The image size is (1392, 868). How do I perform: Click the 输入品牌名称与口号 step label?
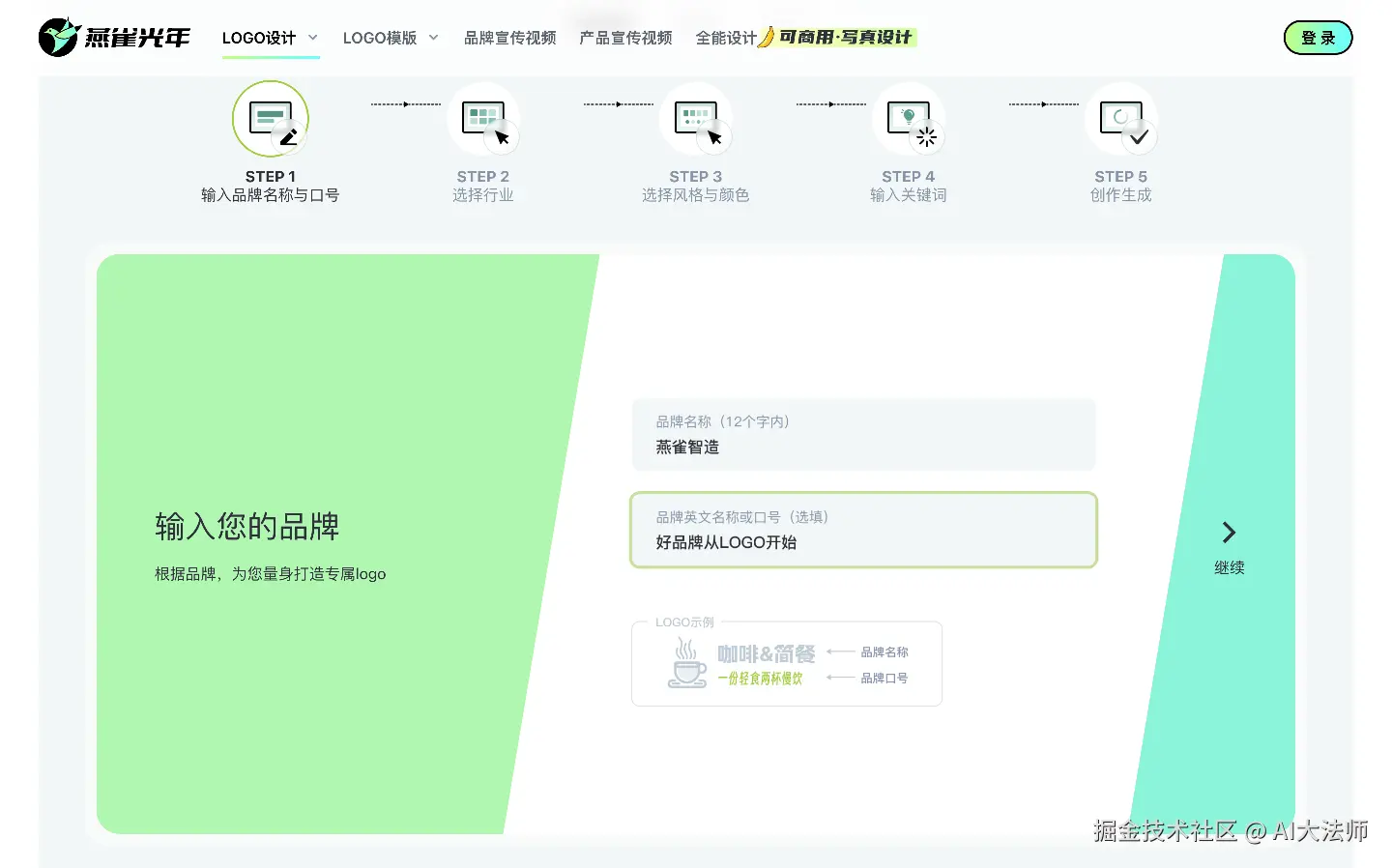pos(271,195)
